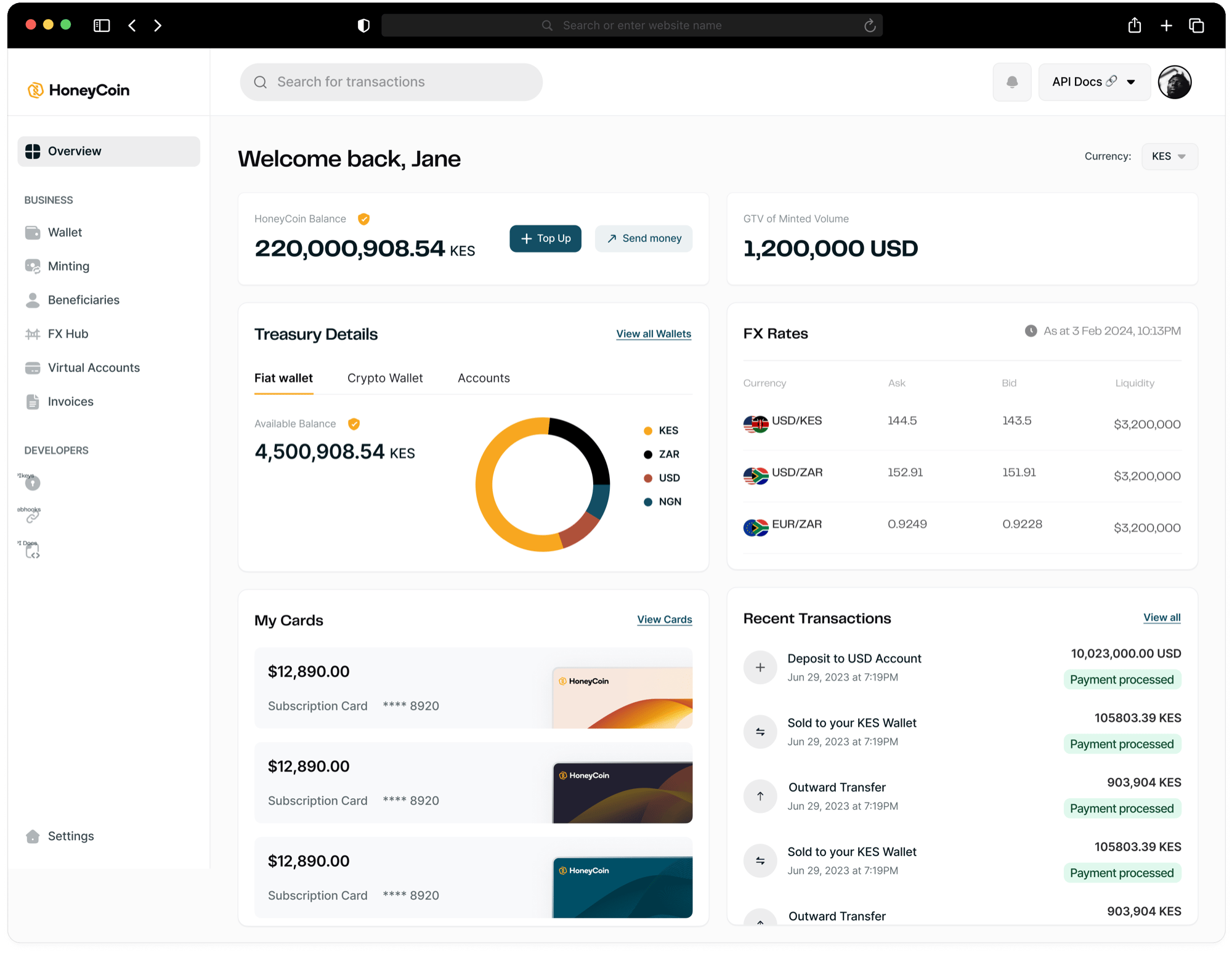Click the Virtual Accounts card icon
Image resolution: width=1232 pixels, height=954 pixels.
click(33, 368)
